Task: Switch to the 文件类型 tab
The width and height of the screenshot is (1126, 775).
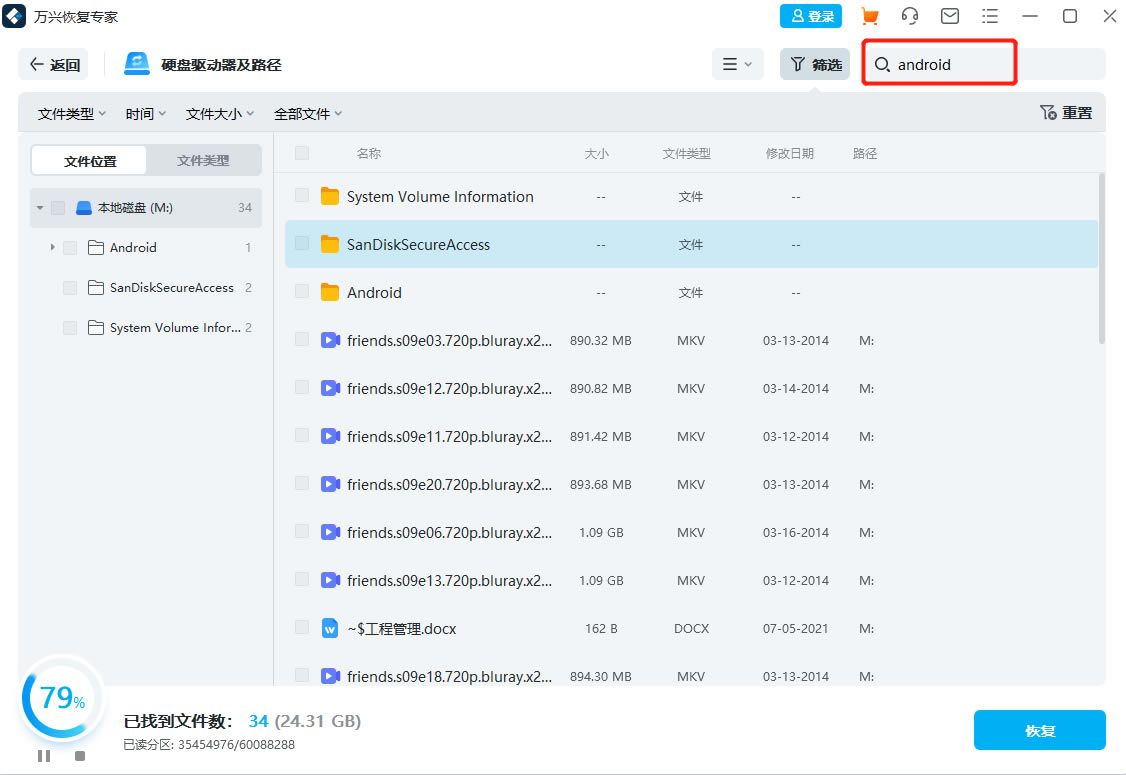Action: (203, 160)
